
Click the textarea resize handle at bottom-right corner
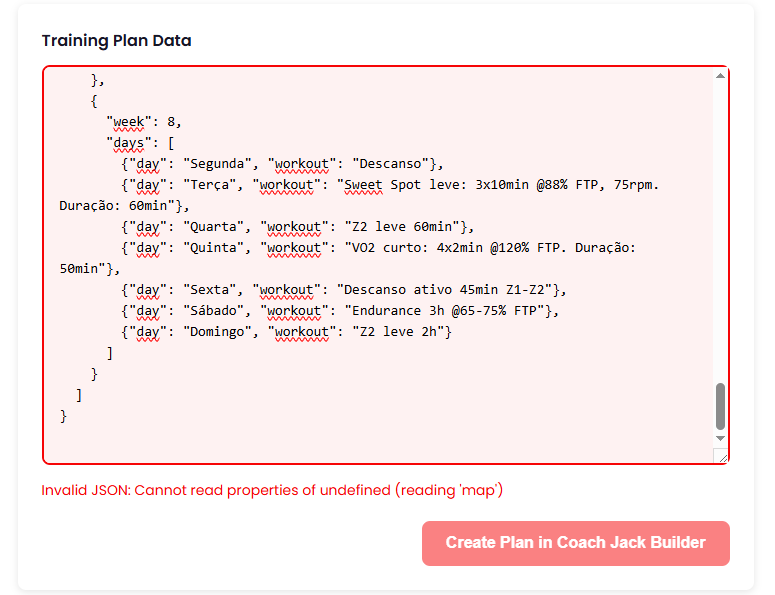(720, 455)
